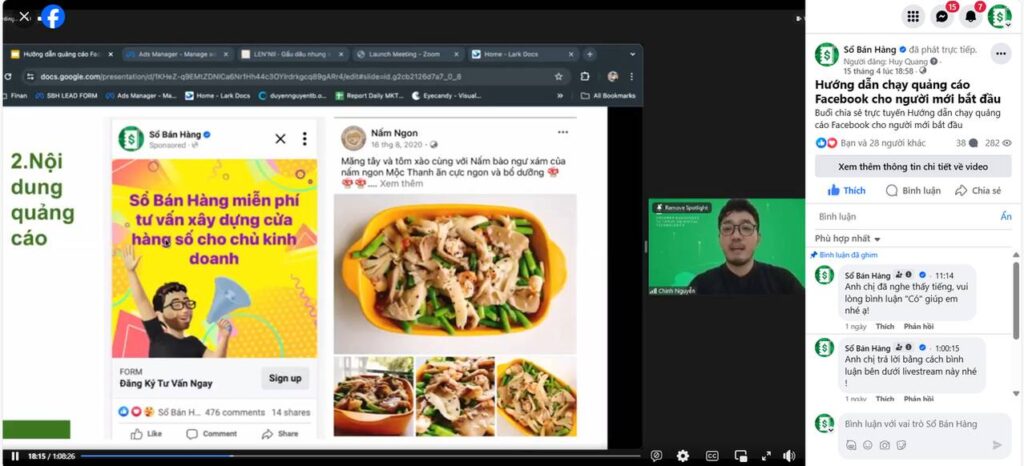This screenshot has width=1024, height=466.
Task: Open the Facebook menu grid icon
Action: [913, 16]
